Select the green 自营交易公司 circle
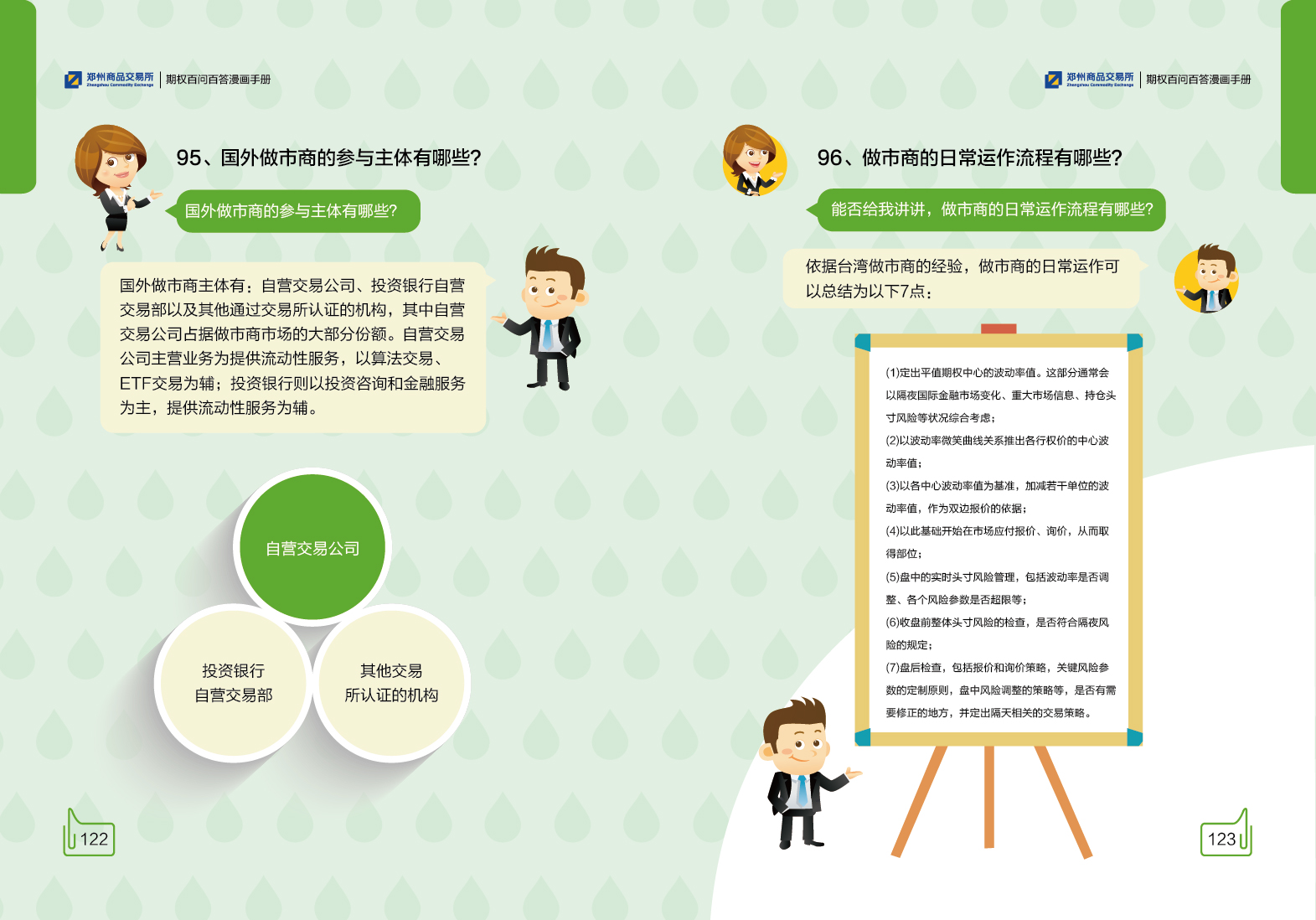The height and width of the screenshot is (920, 1316). tap(312, 548)
